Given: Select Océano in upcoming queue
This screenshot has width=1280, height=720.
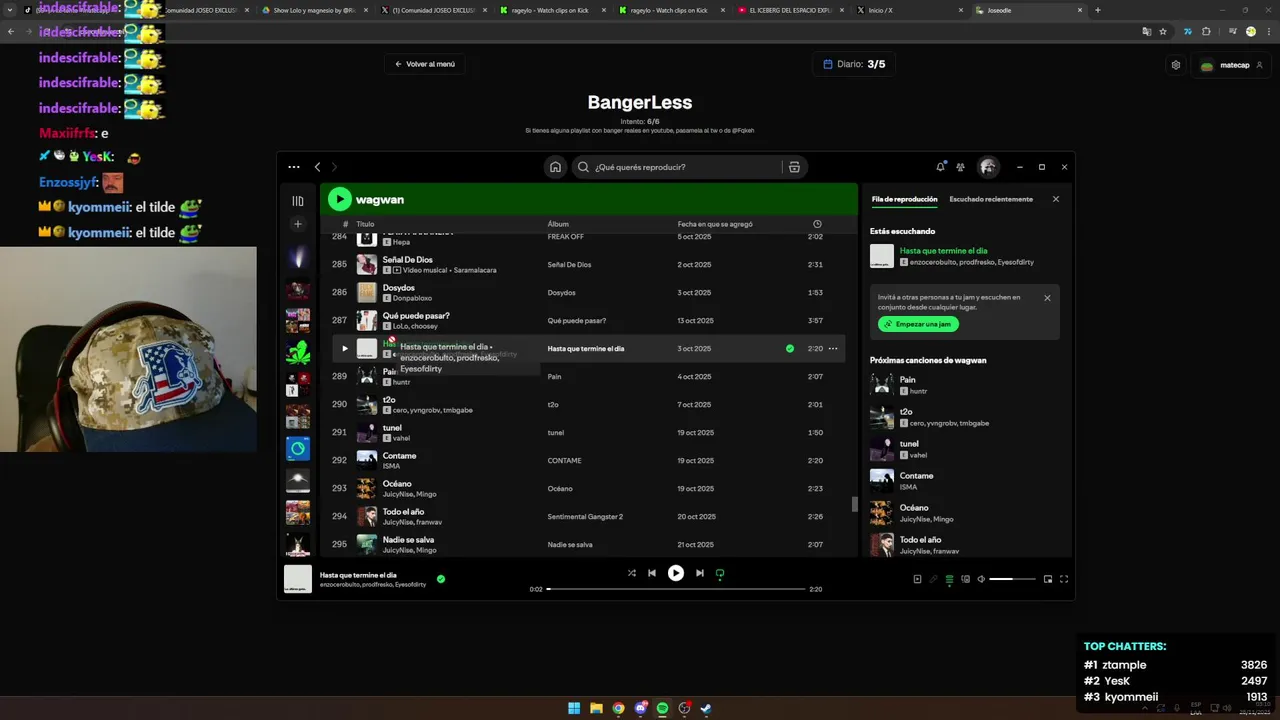Looking at the screenshot, I should (965, 513).
